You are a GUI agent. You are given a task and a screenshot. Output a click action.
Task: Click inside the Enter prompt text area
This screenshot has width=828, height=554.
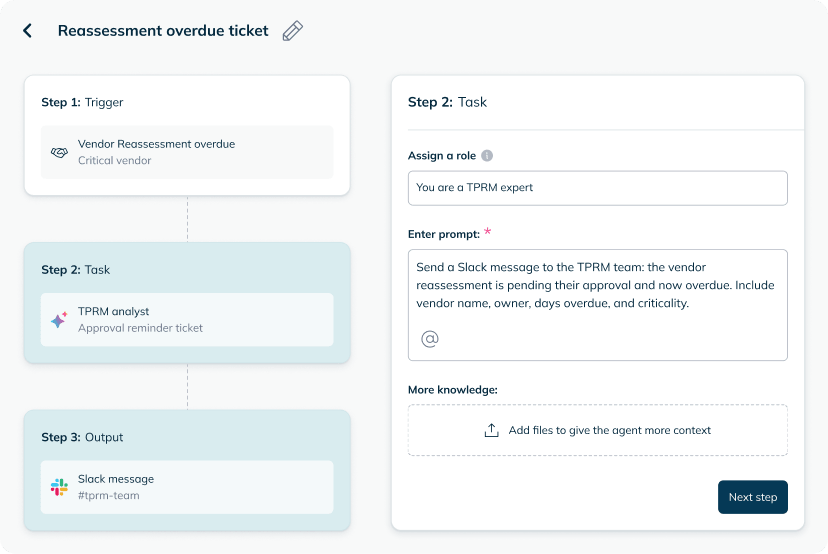click(598, 305)
